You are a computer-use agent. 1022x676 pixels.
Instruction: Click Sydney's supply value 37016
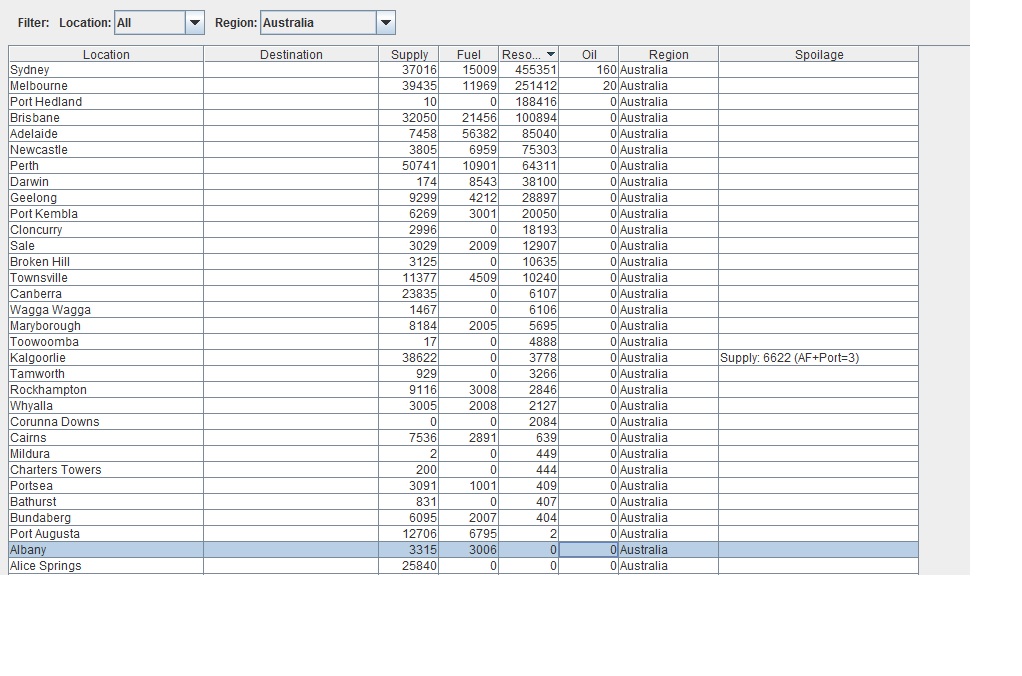click(x=419, y=70)
